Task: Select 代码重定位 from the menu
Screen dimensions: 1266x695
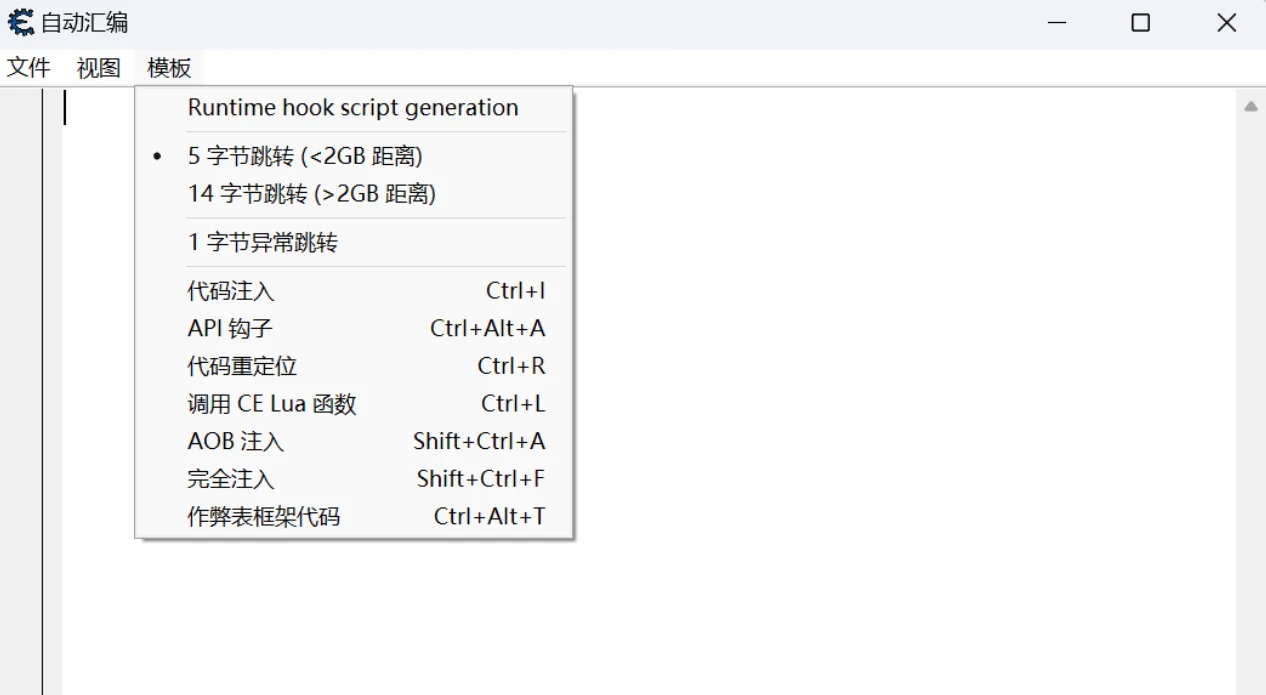Action: click(x=243, y=366)
